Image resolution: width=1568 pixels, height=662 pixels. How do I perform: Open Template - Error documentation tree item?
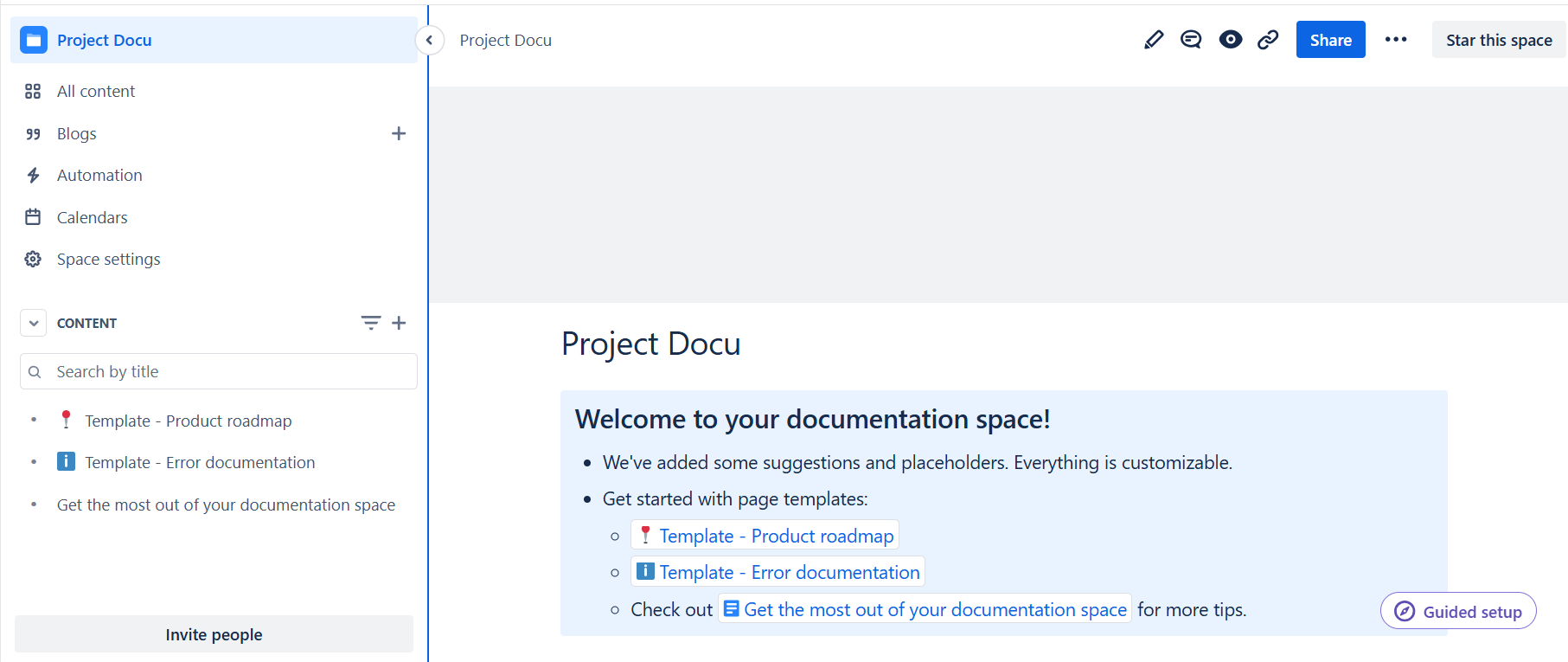pos(200,462)
